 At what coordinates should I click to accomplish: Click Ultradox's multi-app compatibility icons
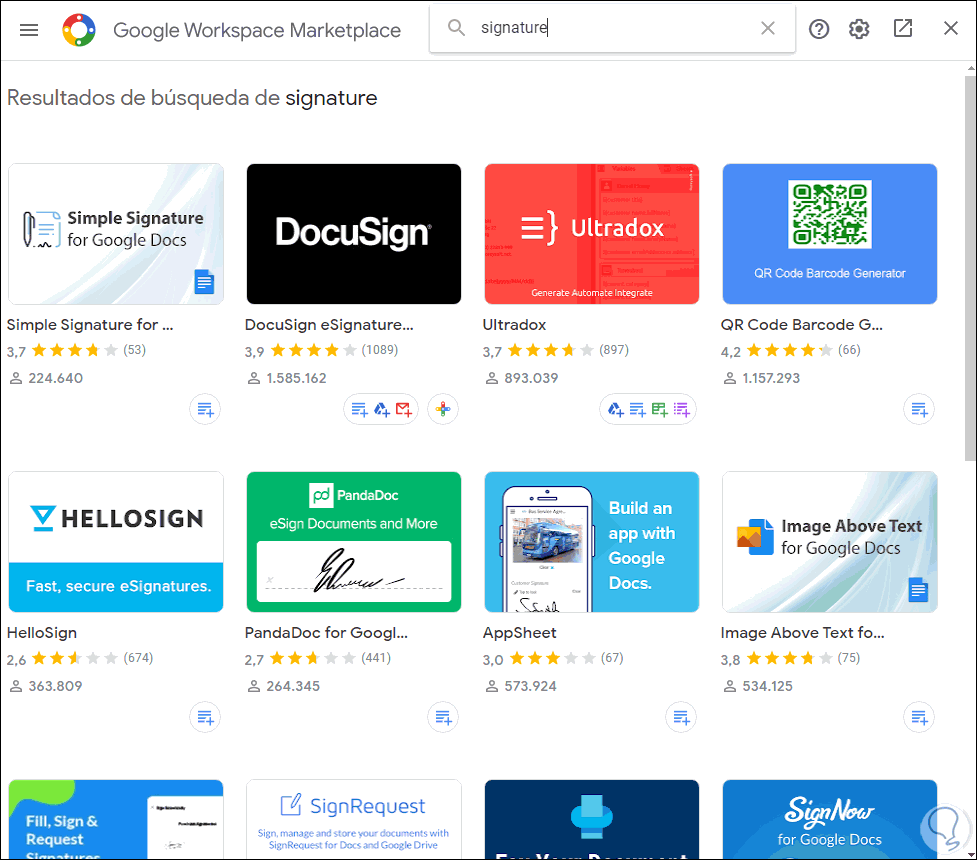point(648,409)
